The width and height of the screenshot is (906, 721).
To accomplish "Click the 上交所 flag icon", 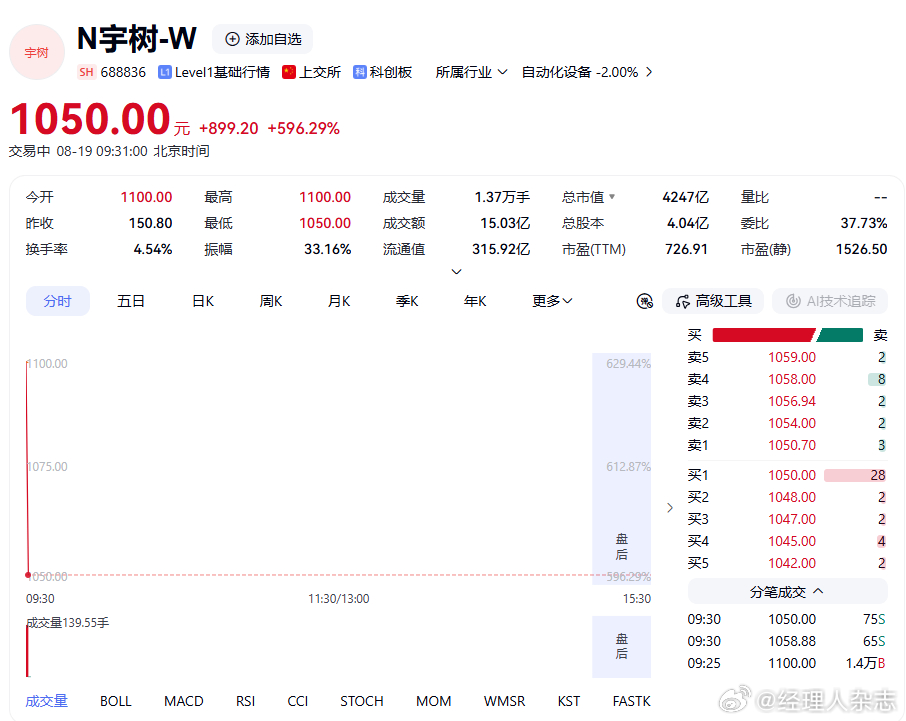I will click(x=289, y=72).
